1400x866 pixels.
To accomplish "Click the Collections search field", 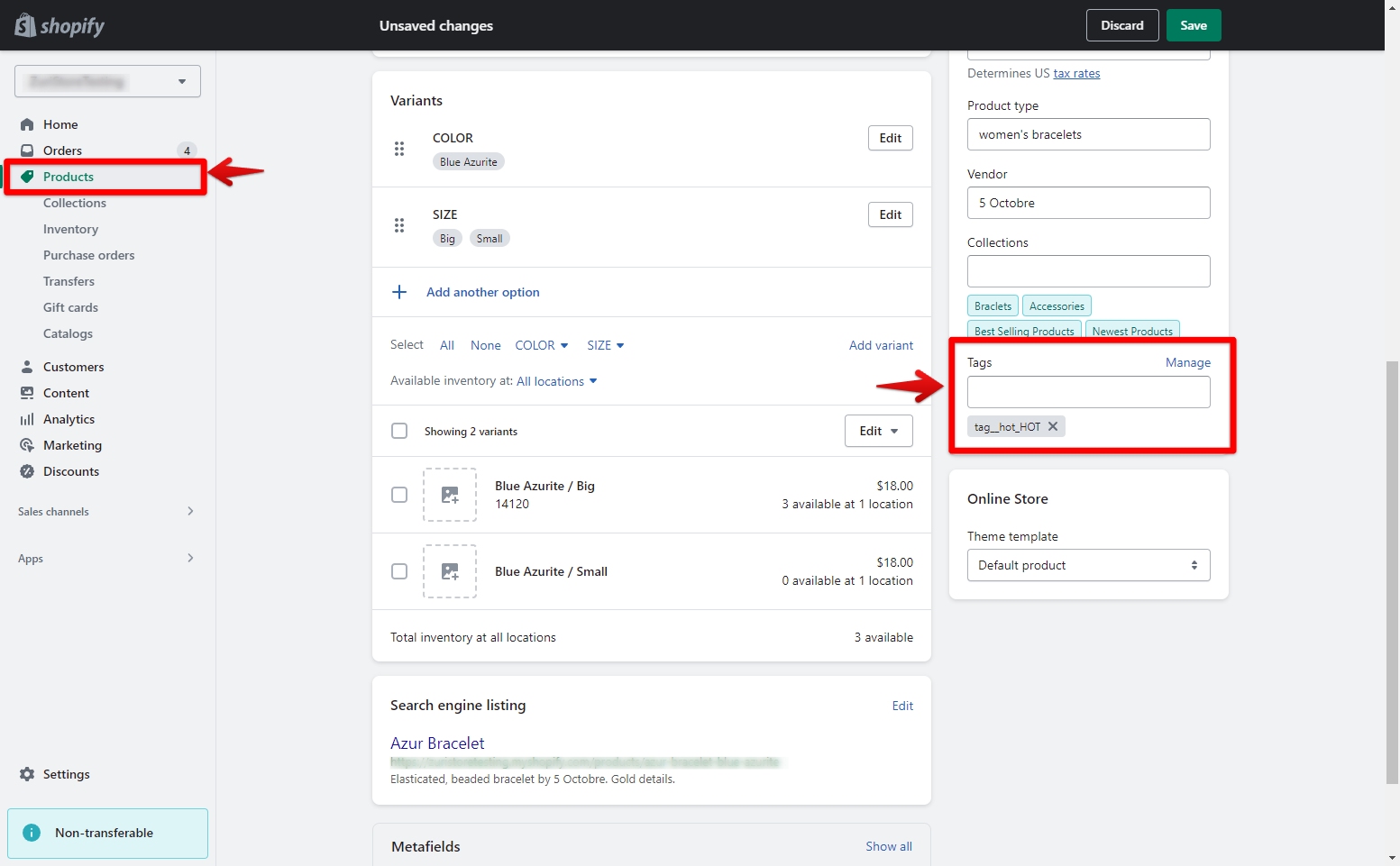I will pos(1089,271).
